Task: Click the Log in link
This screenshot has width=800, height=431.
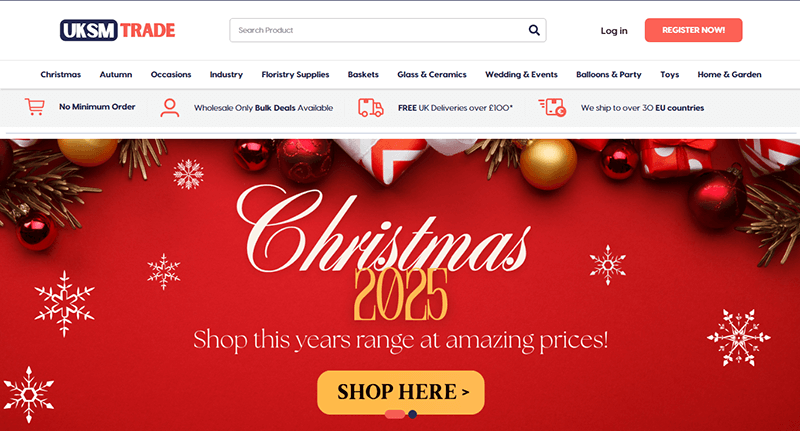Action: pyautogui.click(x=614, y=31)
